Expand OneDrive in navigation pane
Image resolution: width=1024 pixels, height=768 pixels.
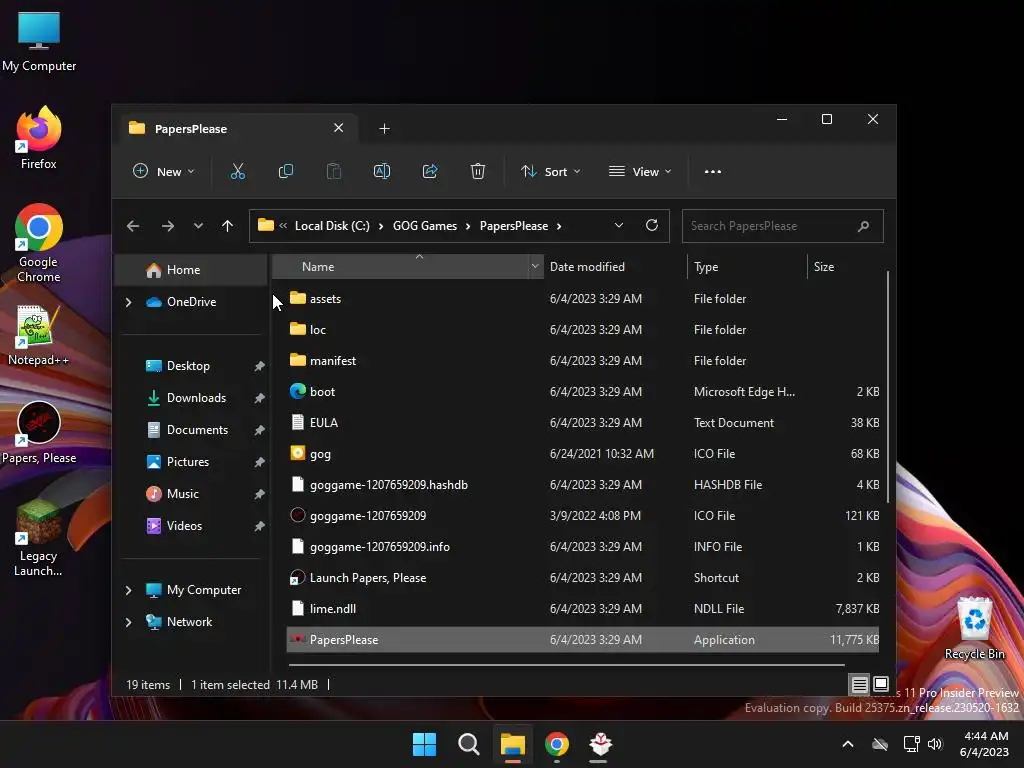[x=129, y=302]
